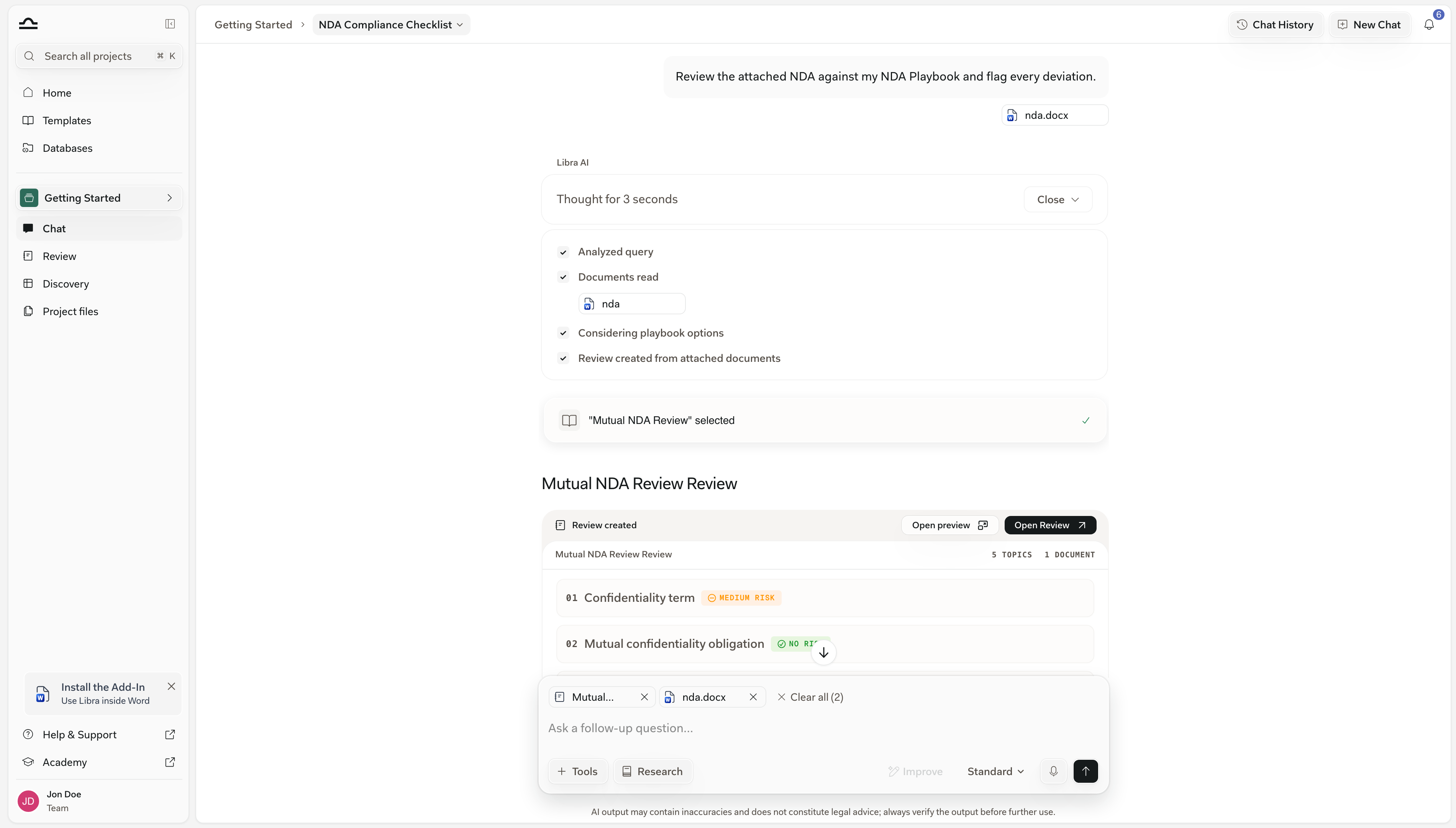Open Libra logo home icon
The width and height of the screenshot is (1456, 828).
pyautogui.click(x=28, y=24)
